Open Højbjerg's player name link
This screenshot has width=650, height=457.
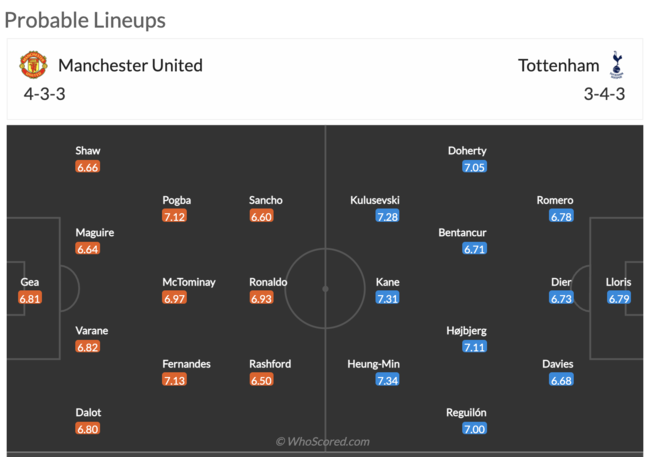coord(467,331)
